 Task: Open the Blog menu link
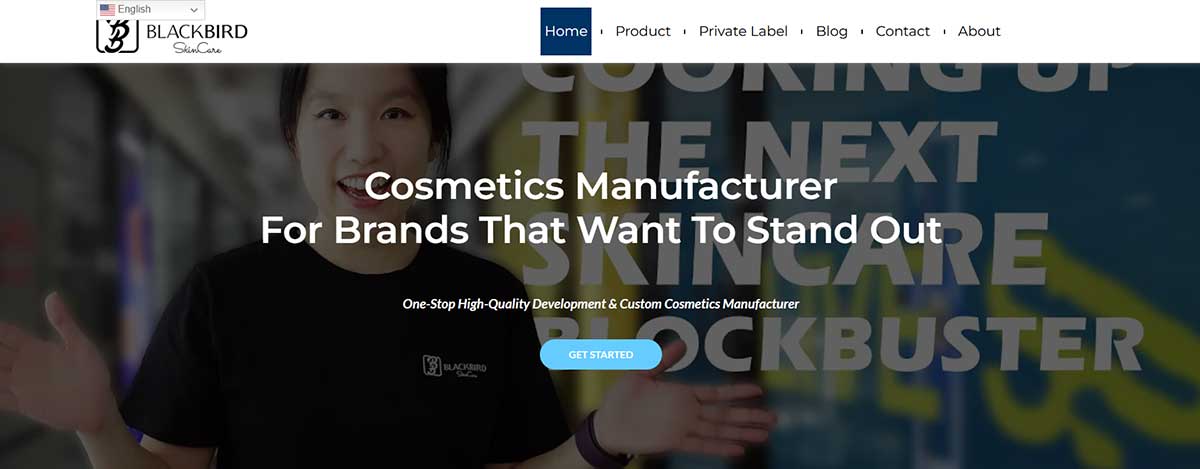point(832,31)
